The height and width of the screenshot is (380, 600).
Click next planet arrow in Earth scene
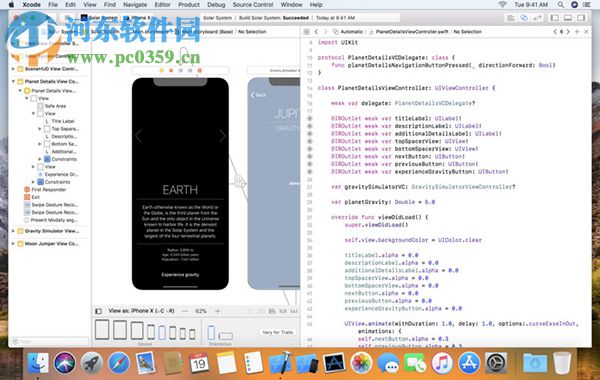click(x=222, y=135)
